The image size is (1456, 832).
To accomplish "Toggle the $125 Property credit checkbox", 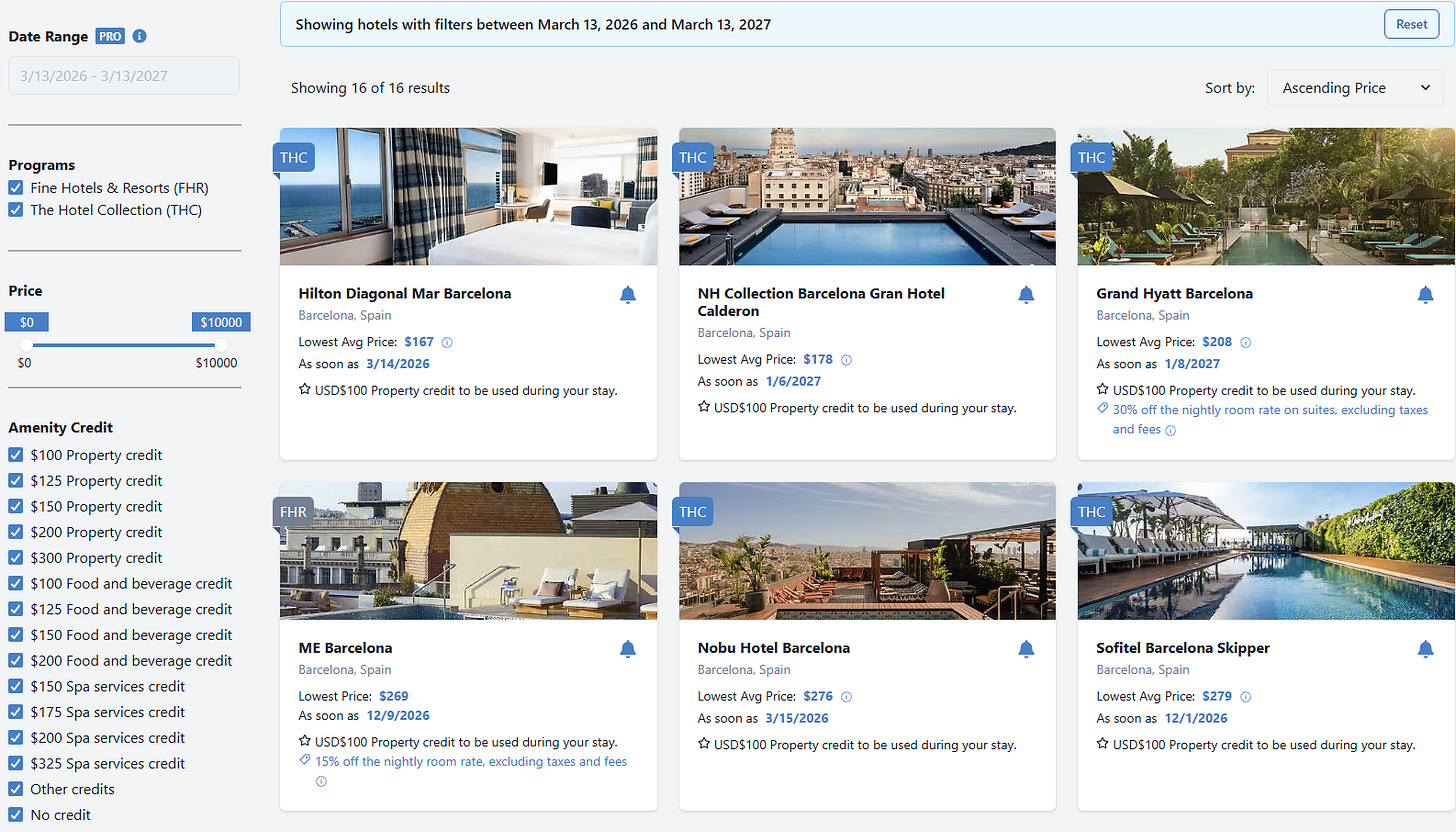I will 16,481.
